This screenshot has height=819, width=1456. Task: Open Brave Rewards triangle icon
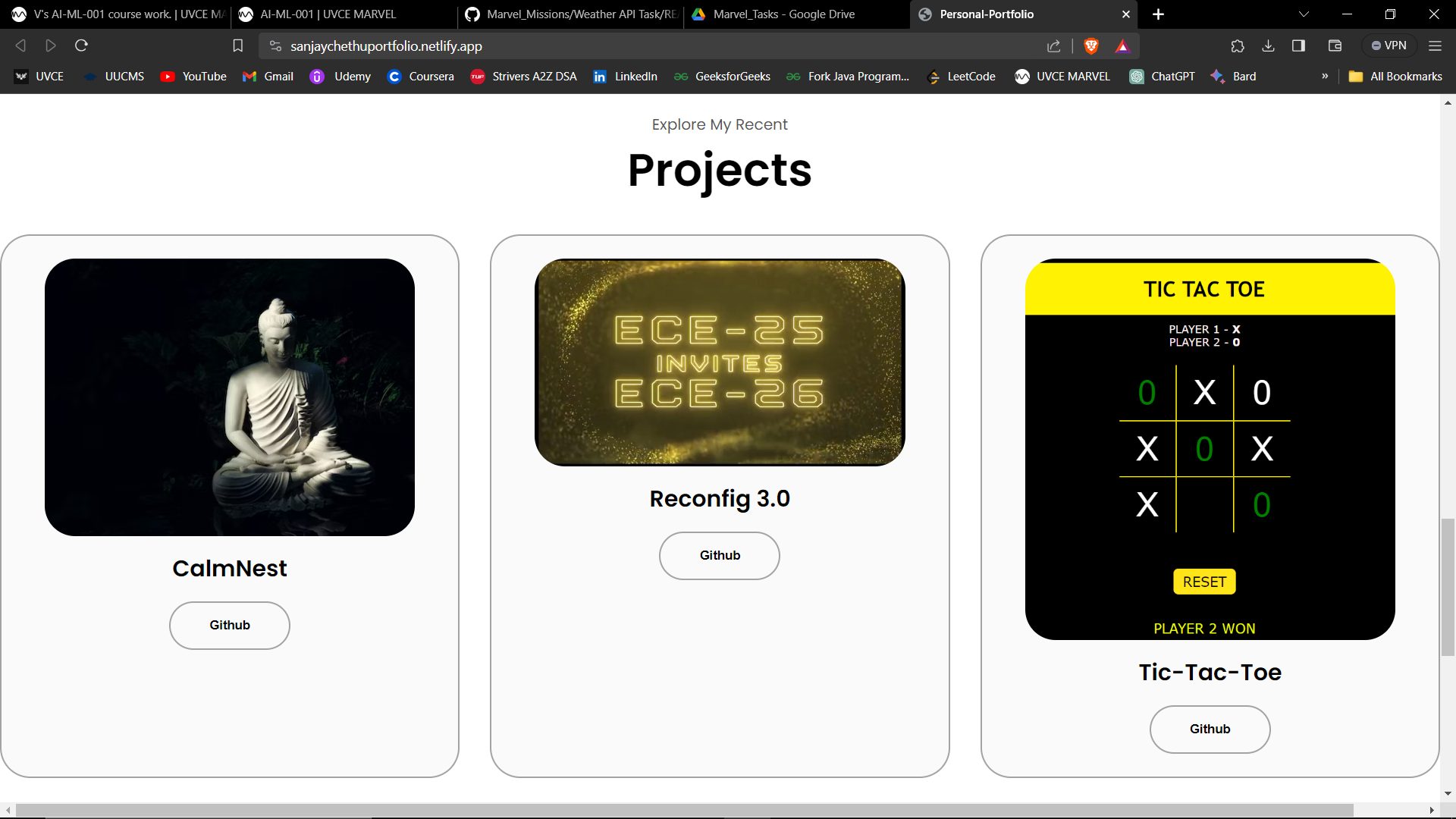coord(1122,46)
